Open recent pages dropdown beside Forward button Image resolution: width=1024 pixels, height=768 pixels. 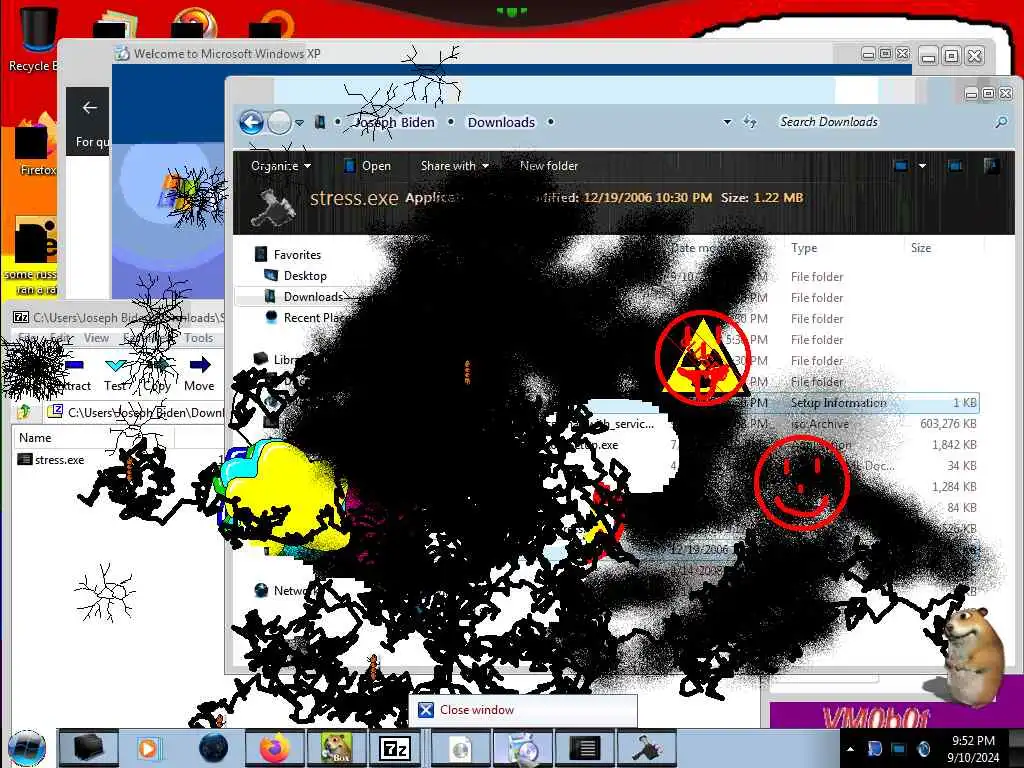click(x=299, y=123)
